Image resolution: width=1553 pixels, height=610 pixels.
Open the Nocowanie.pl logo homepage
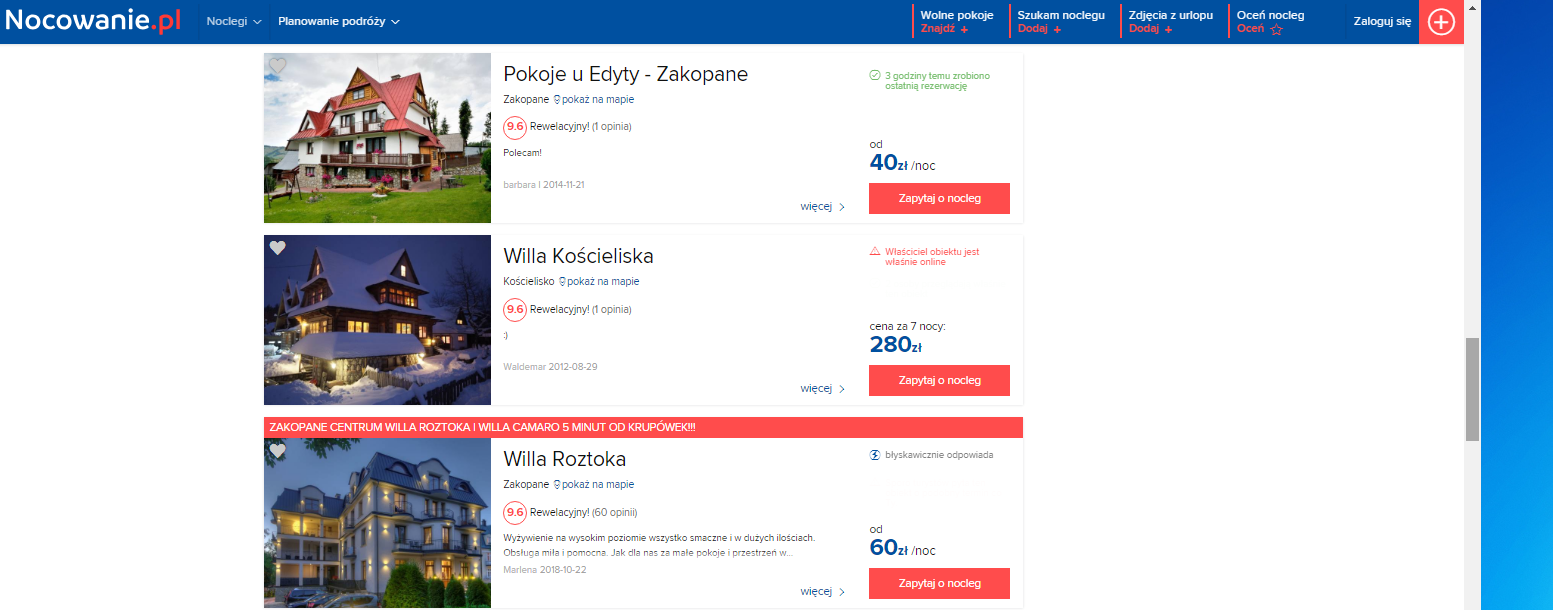(x=94, y=20)
